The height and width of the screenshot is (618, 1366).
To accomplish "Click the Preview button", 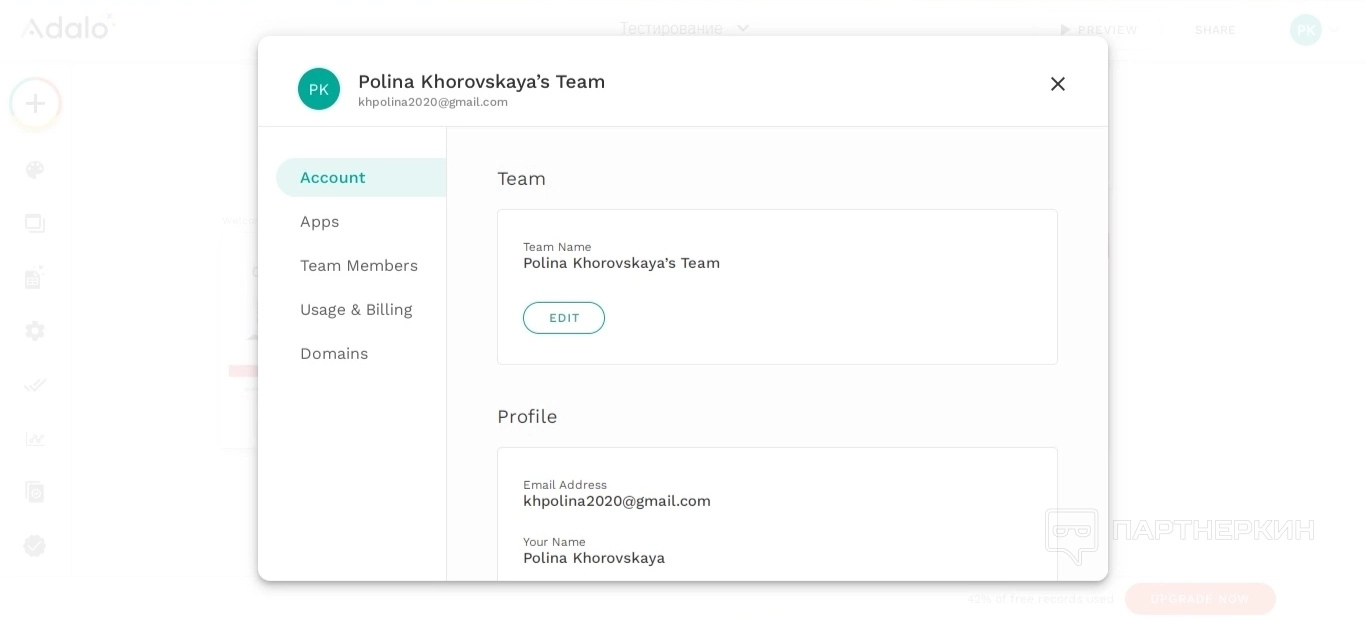I will coord(1098,30).
